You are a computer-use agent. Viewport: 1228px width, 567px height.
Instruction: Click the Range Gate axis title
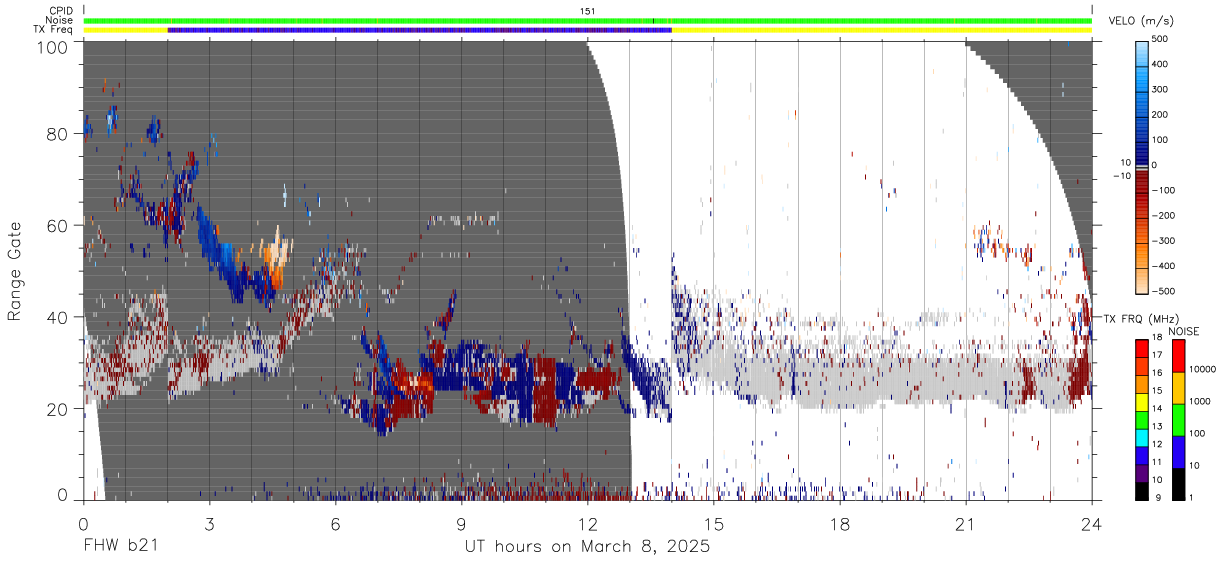15,271
